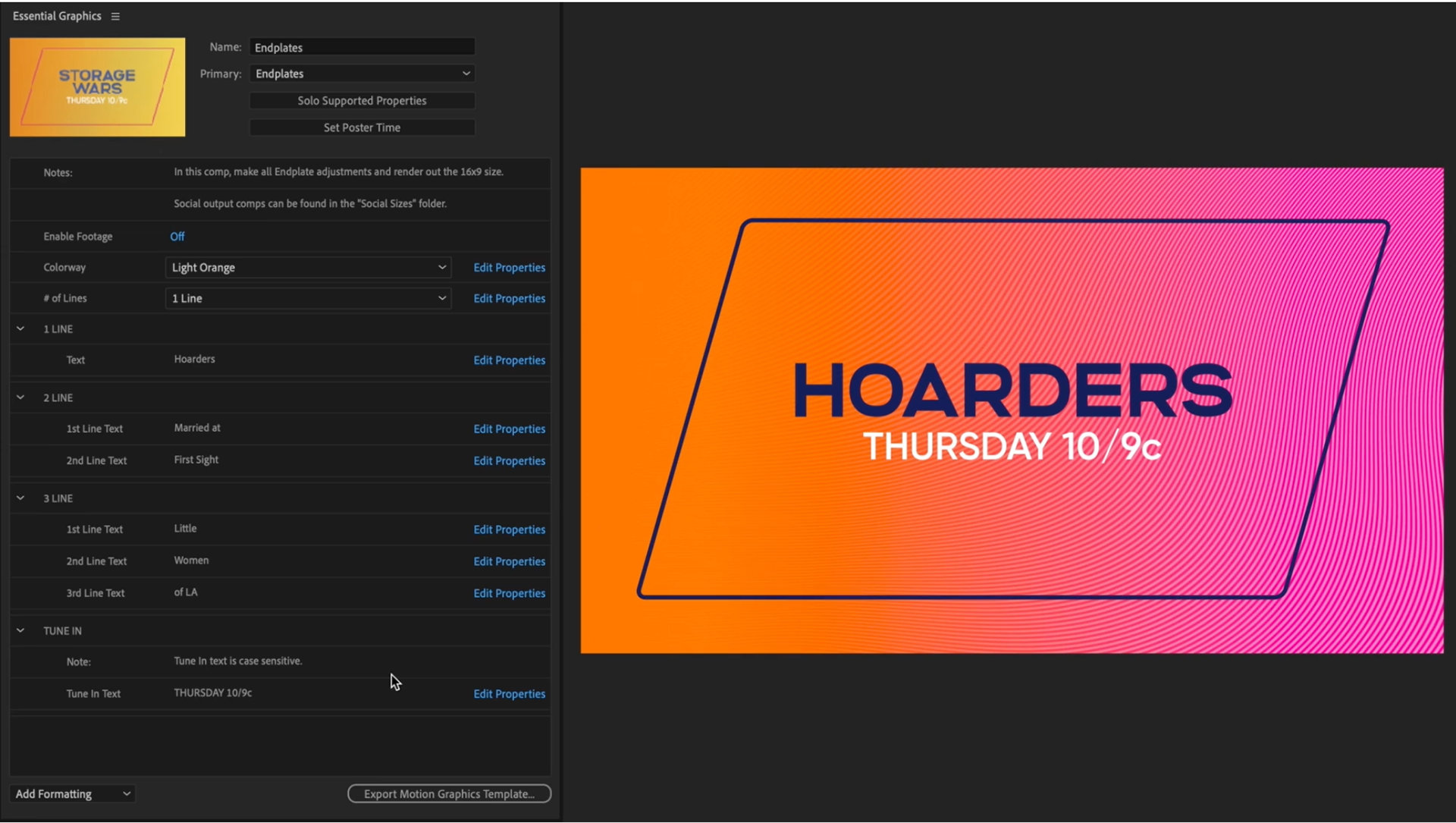
Task: Click the Set Poster Time button
Action: [x=362, y=127]
